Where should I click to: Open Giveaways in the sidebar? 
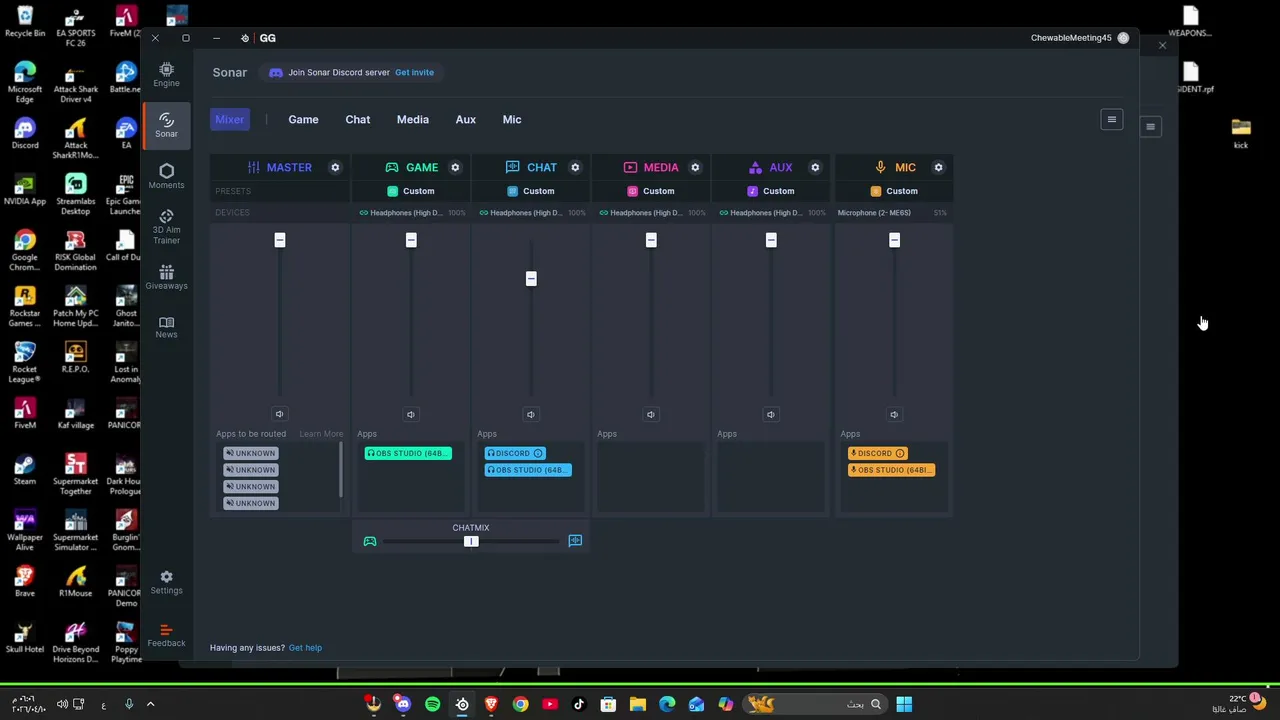(166, 277)
